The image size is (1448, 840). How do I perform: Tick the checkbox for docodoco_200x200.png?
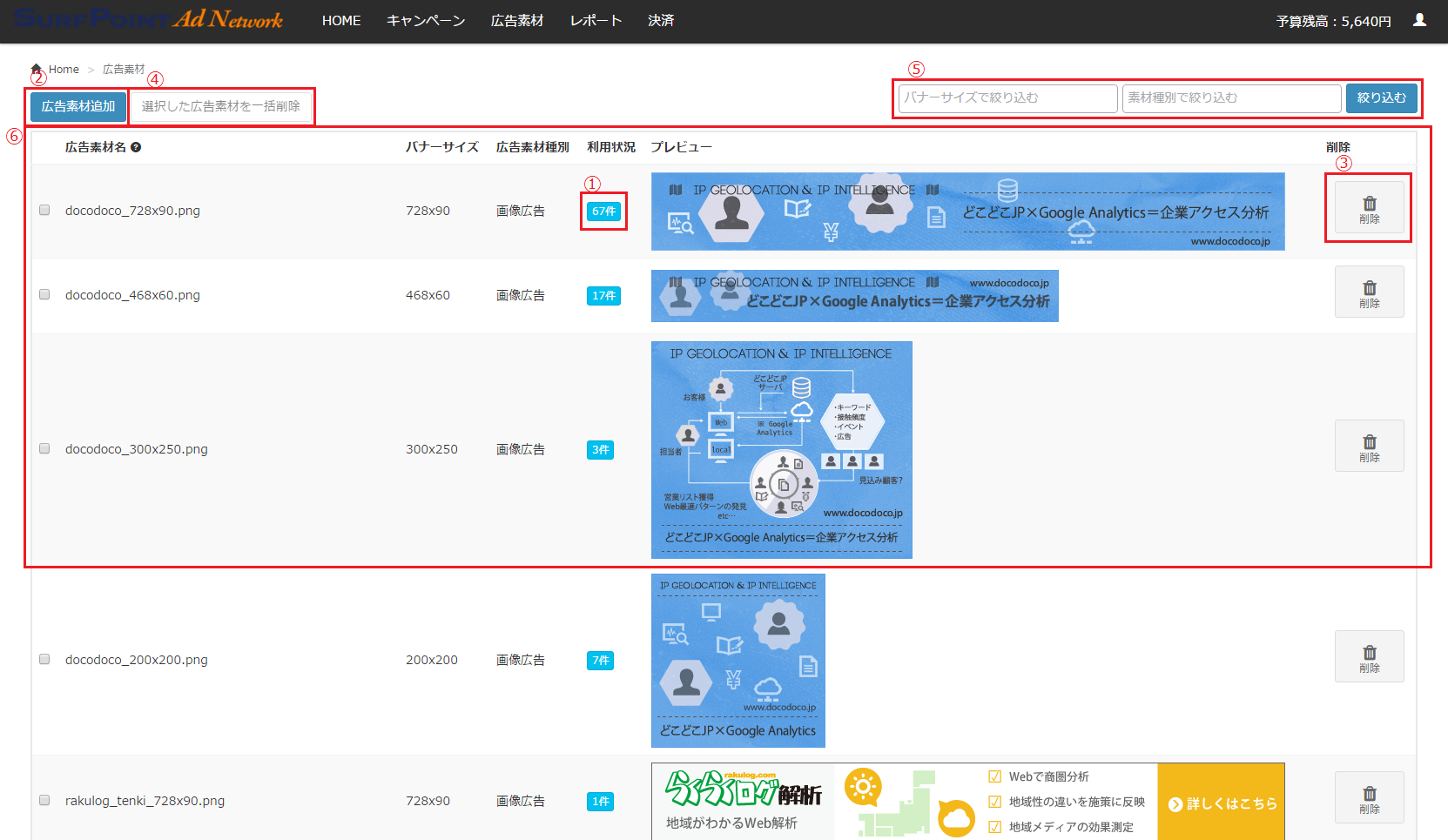coord(44,659)
